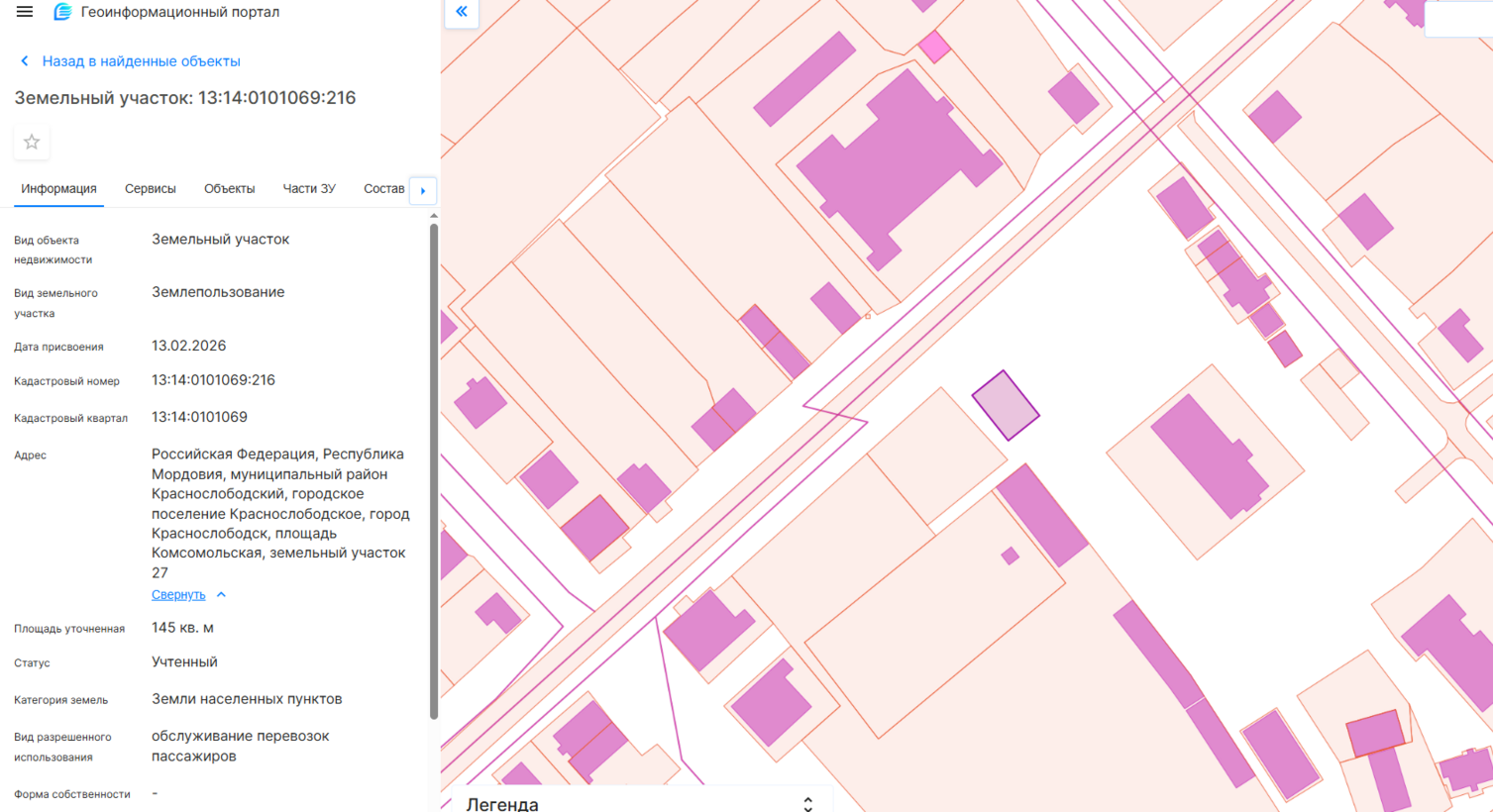The height and width of the screenshot is (812, 1493).
Task: Add parcel to favorites with star
Action: click(32, 143)
